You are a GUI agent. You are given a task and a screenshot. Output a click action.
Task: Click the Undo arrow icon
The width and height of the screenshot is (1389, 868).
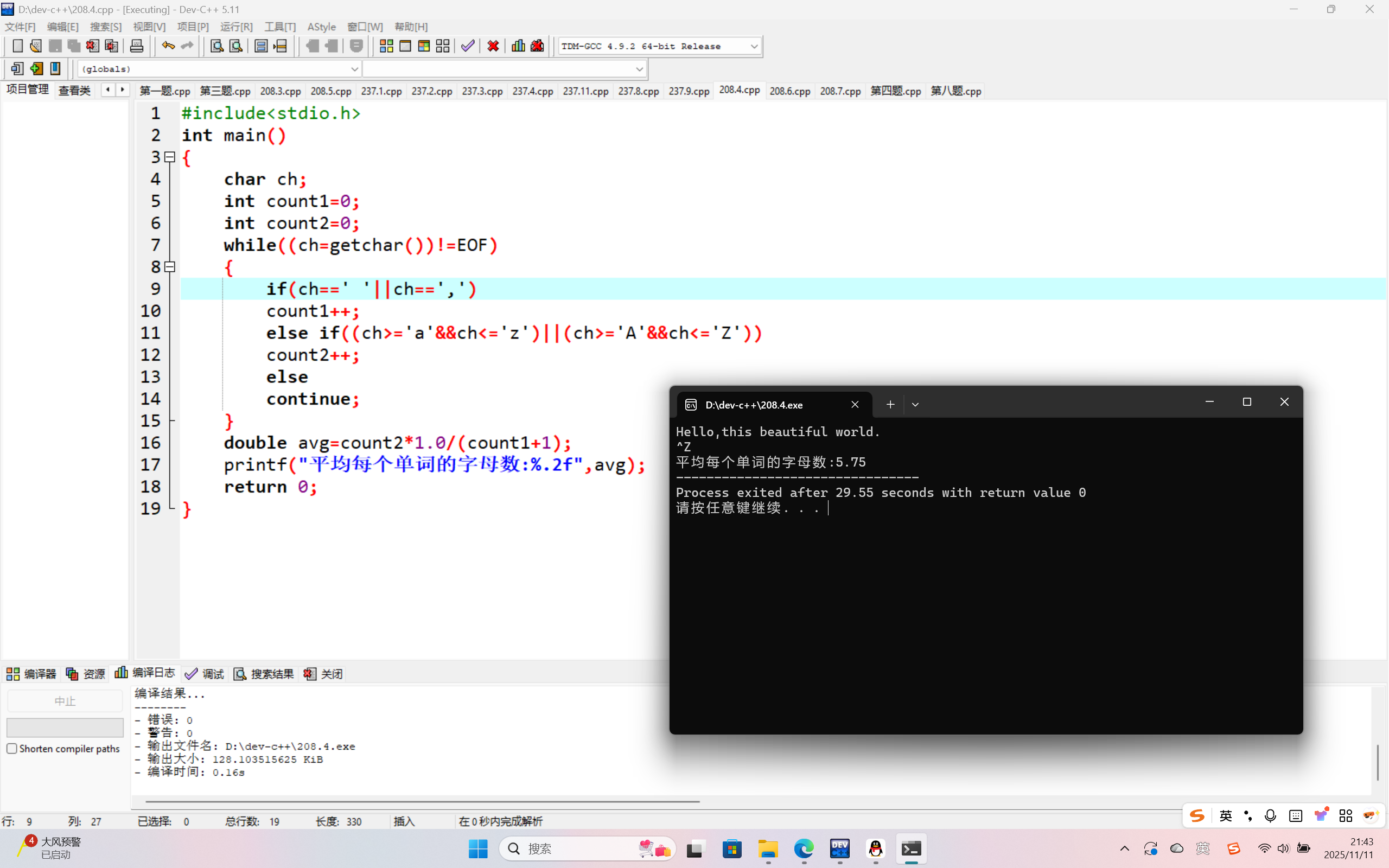(168, 46)
